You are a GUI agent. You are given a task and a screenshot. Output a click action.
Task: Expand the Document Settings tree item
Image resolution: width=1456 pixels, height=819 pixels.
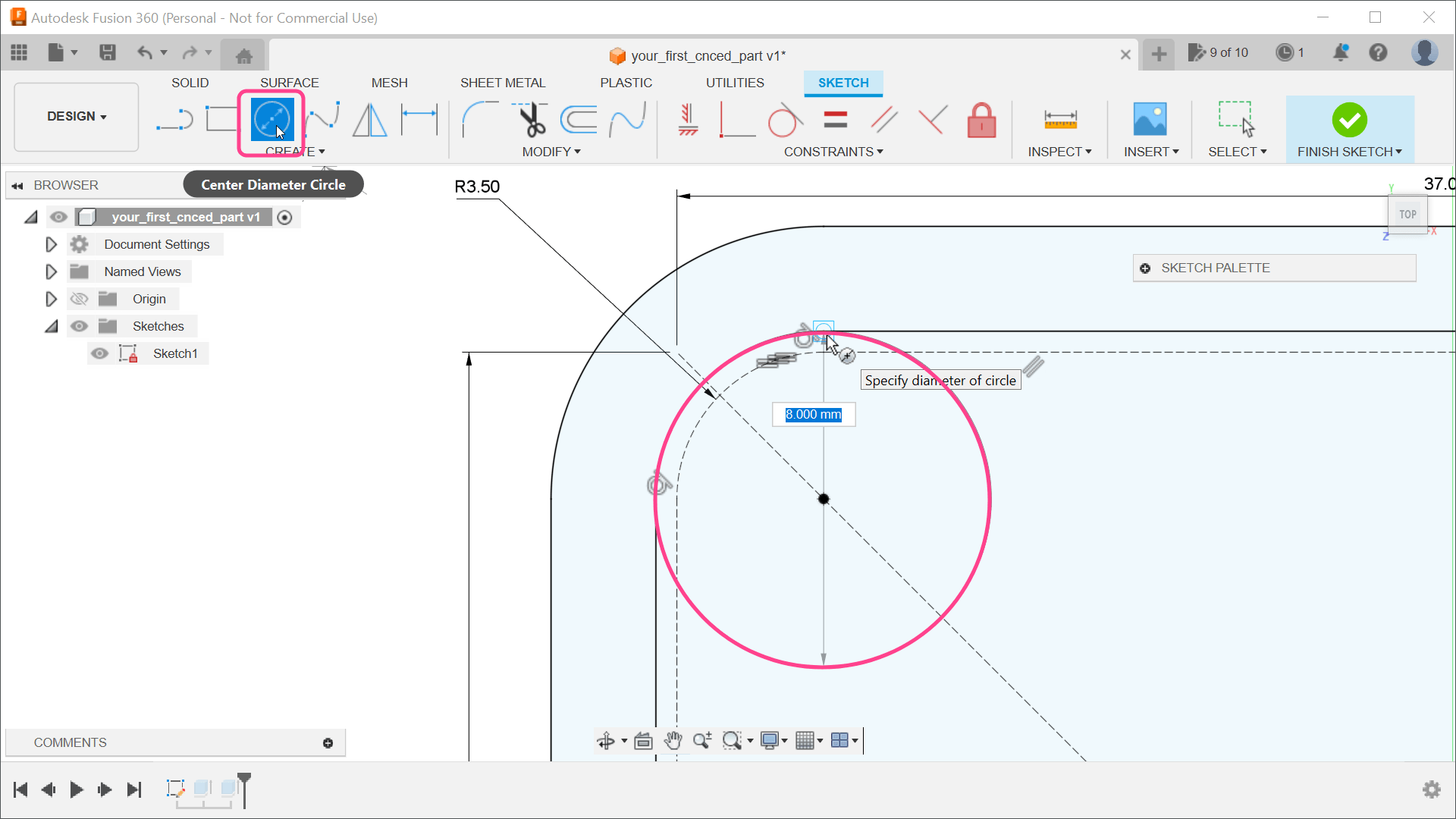51,244
